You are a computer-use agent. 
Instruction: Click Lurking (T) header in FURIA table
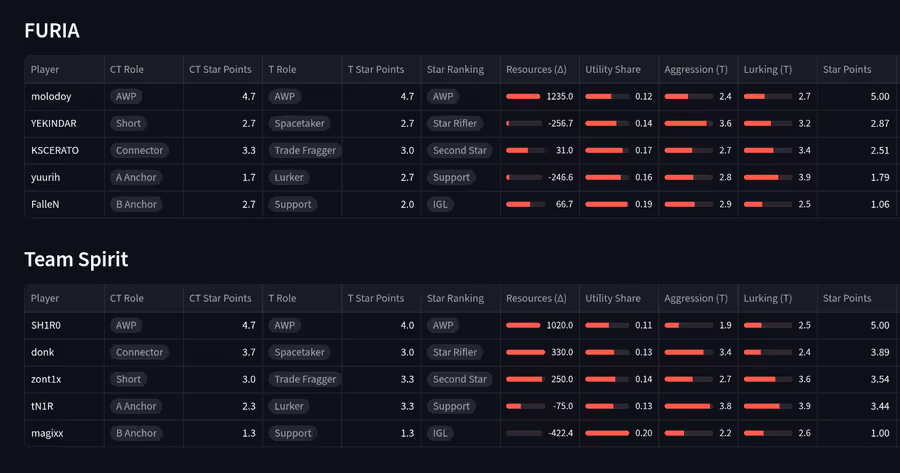coord(767,70)
